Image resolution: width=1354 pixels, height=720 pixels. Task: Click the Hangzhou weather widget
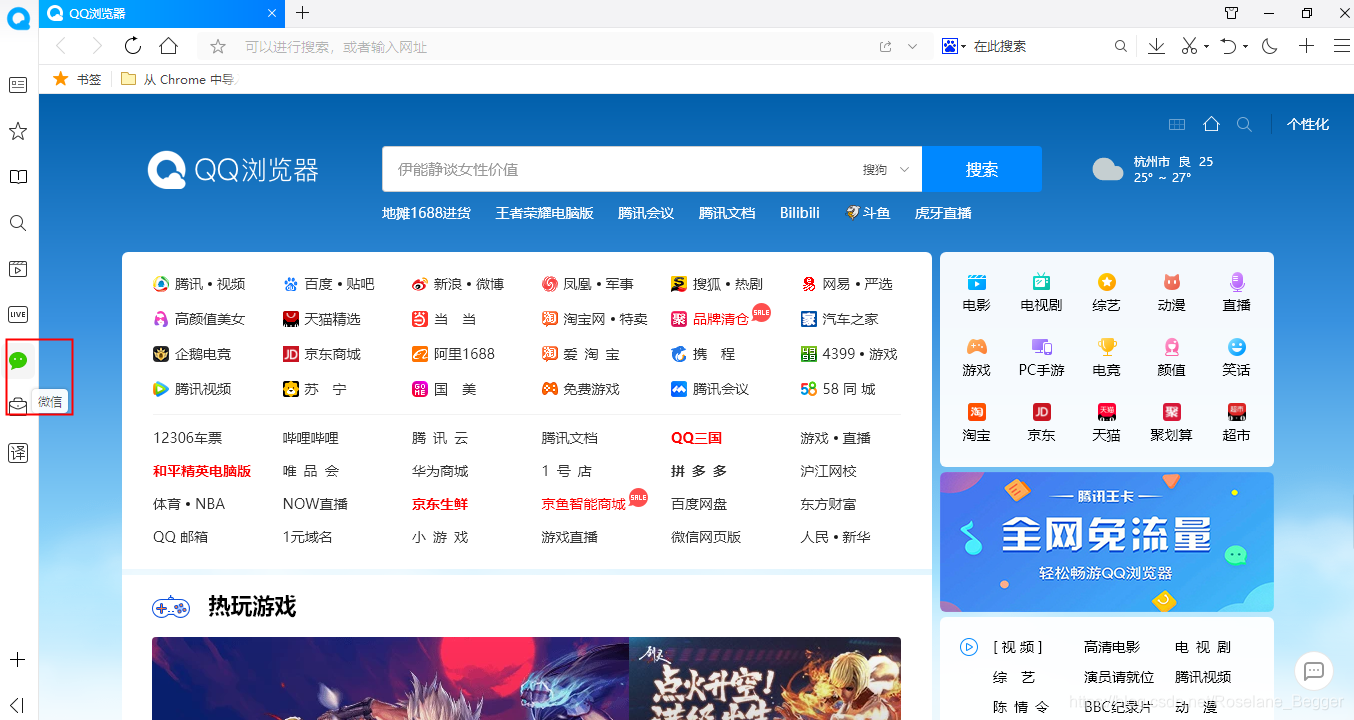1153,169
